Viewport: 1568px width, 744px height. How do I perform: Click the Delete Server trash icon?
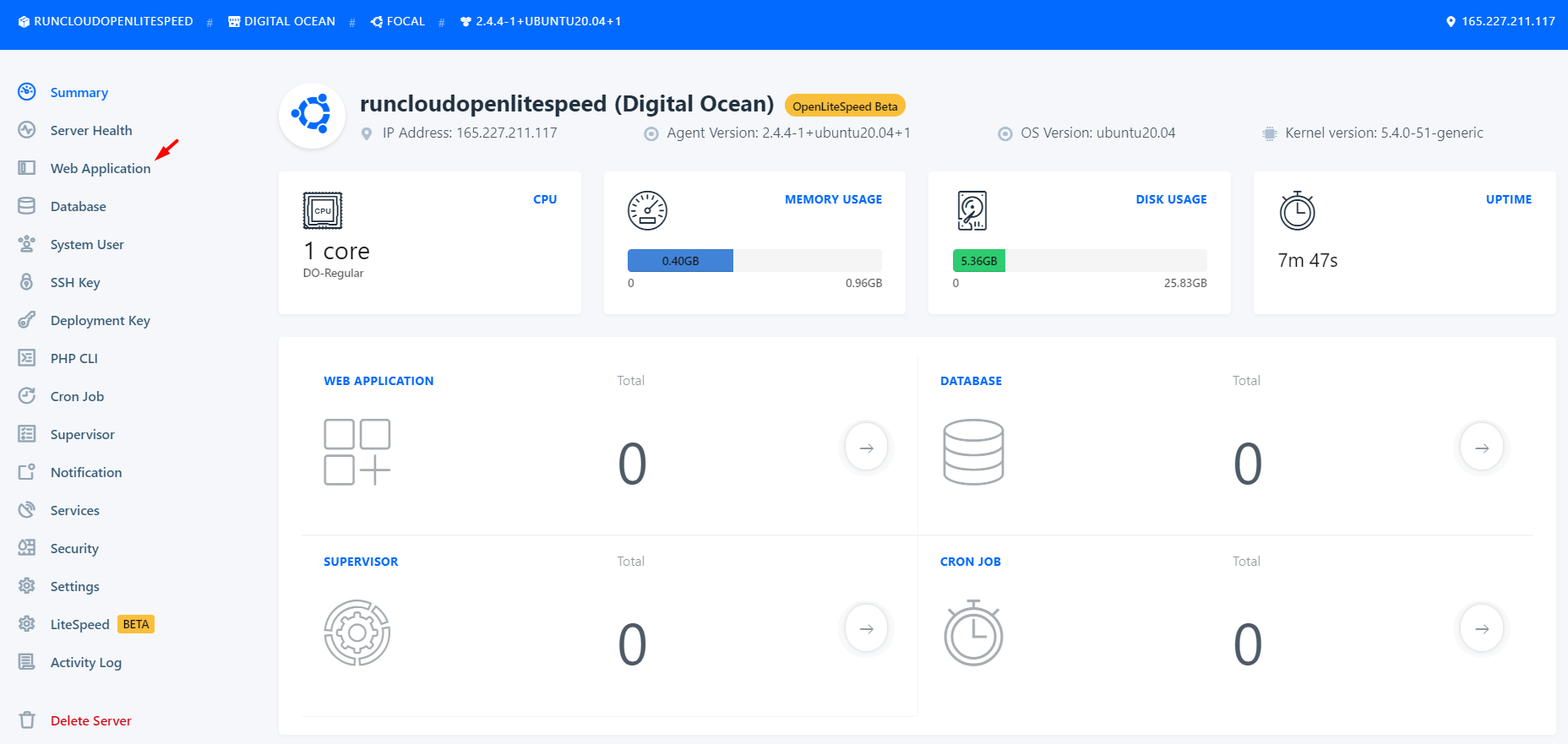27,720
